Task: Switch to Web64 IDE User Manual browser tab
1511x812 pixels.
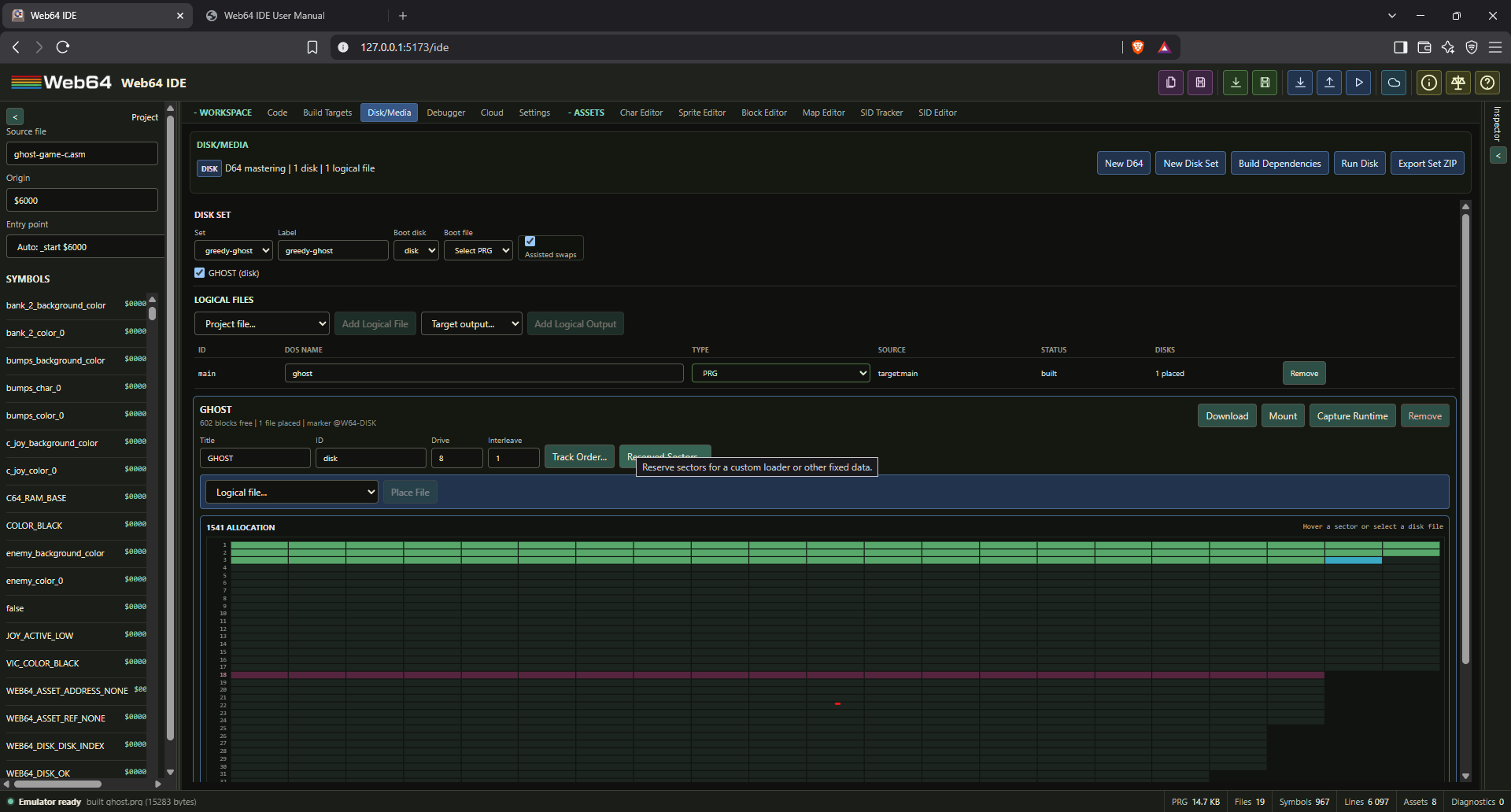Action: coord(291,16)
